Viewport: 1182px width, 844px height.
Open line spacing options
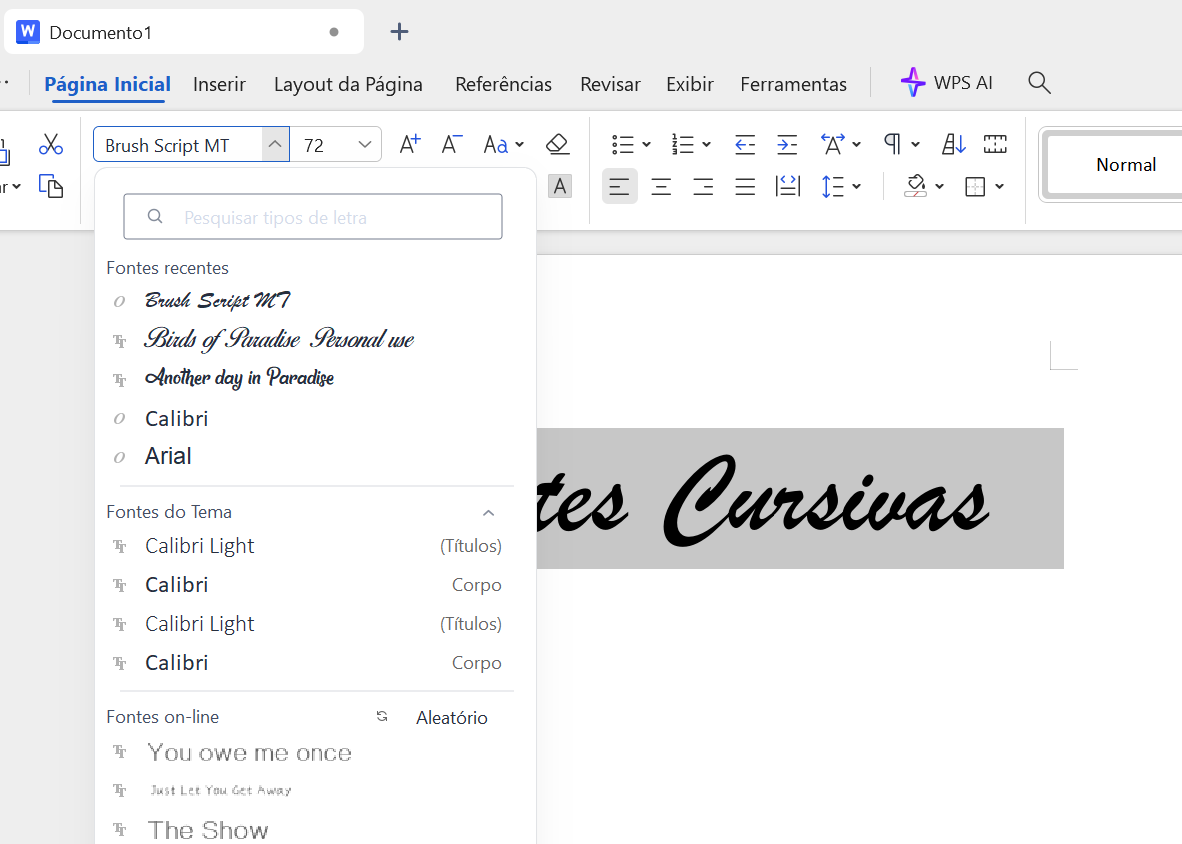click(833, 186)
